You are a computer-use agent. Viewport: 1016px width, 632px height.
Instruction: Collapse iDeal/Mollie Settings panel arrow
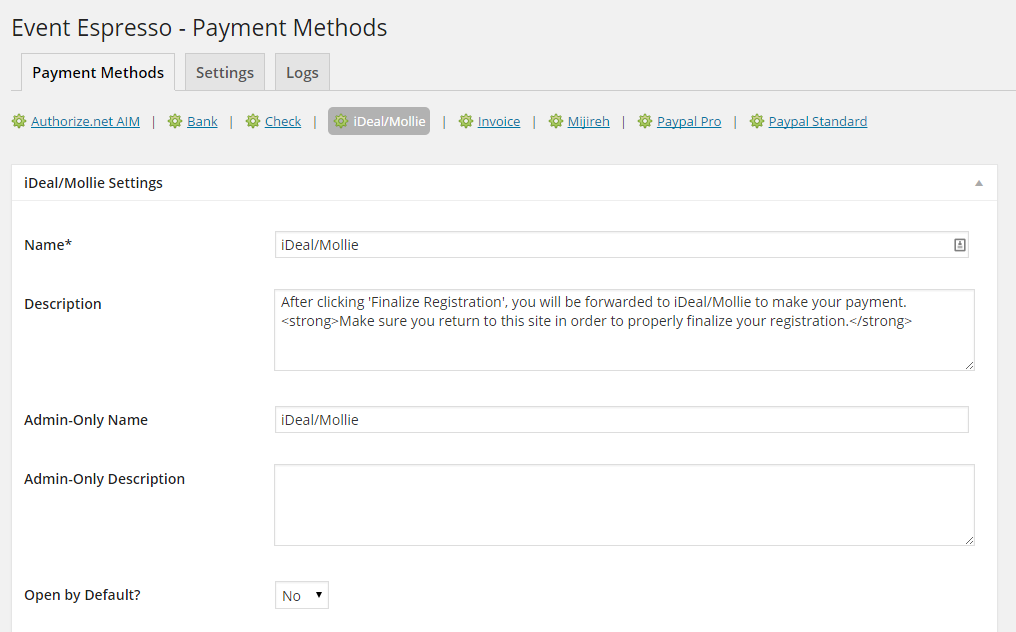[x=978, y=183]
